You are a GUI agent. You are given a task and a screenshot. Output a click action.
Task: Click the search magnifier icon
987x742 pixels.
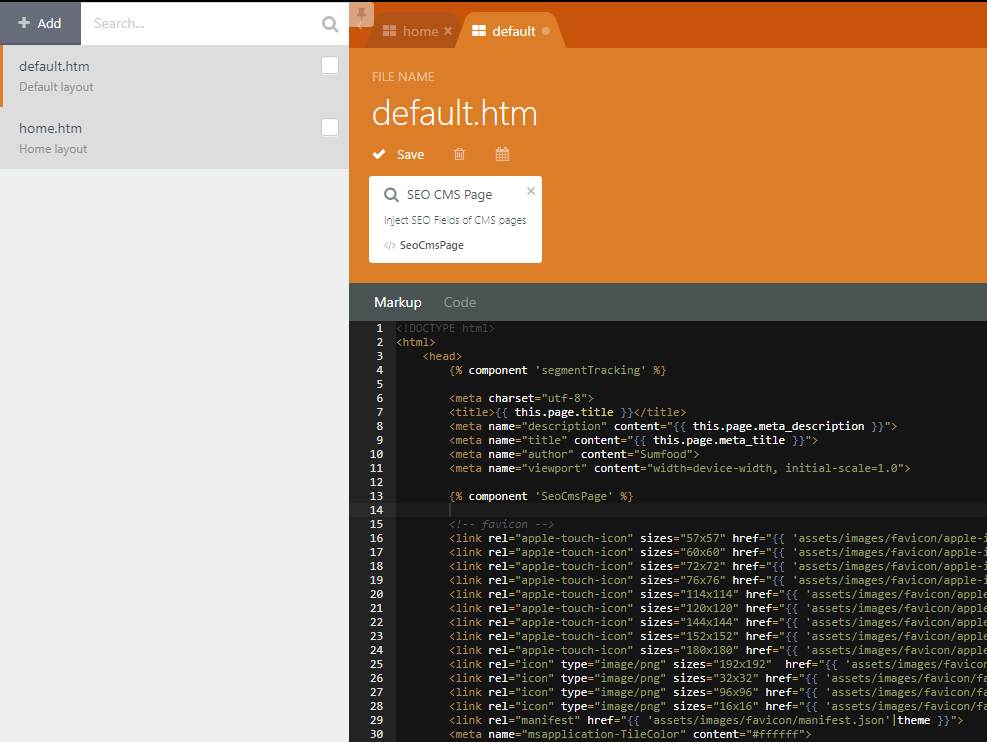(x=330, y=24)
